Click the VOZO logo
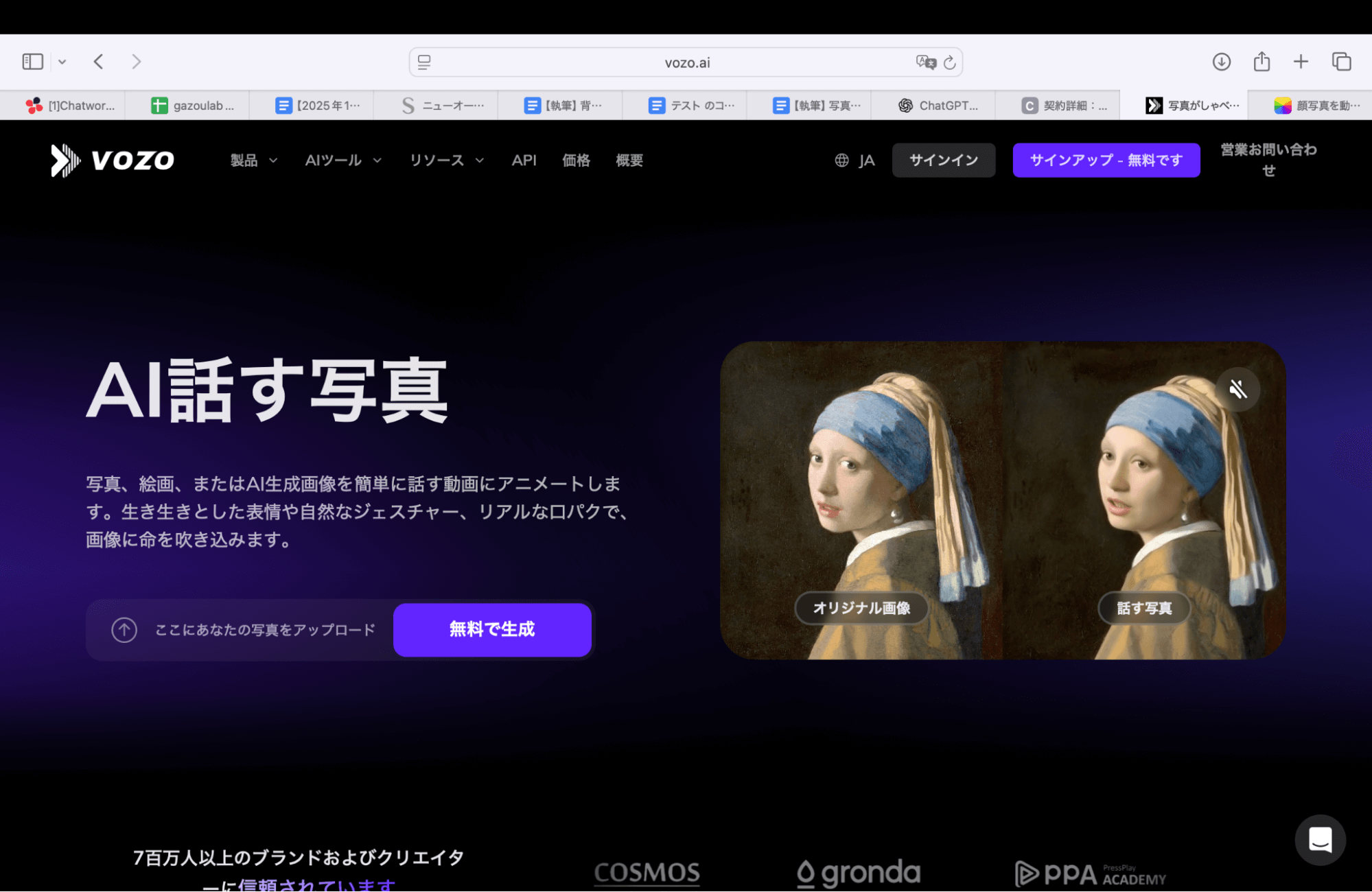Screen dimensions: 1372x892 [x=112, y=160]
